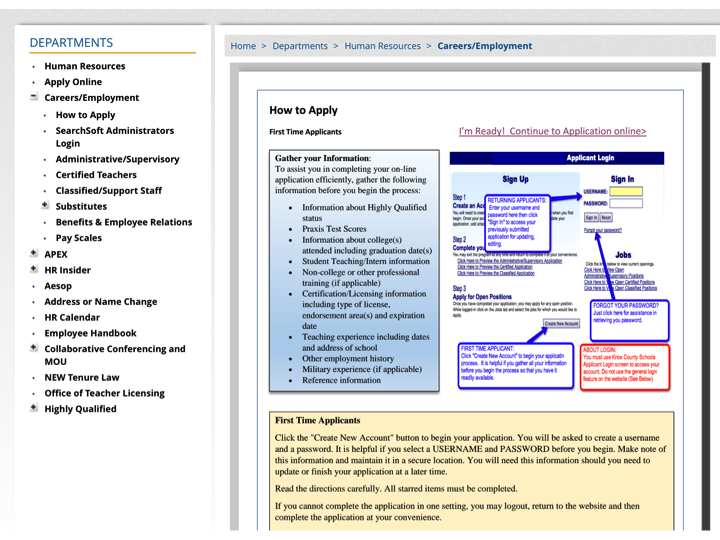Open Collaborative Conferencing and MOU link
The height and width of the screenshot is (540, 720).
115,355
